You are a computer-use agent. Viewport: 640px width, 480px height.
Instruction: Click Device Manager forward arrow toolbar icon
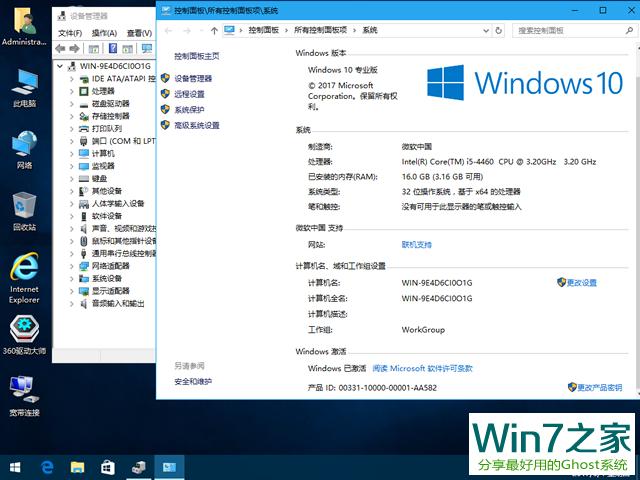pos(74,49)
